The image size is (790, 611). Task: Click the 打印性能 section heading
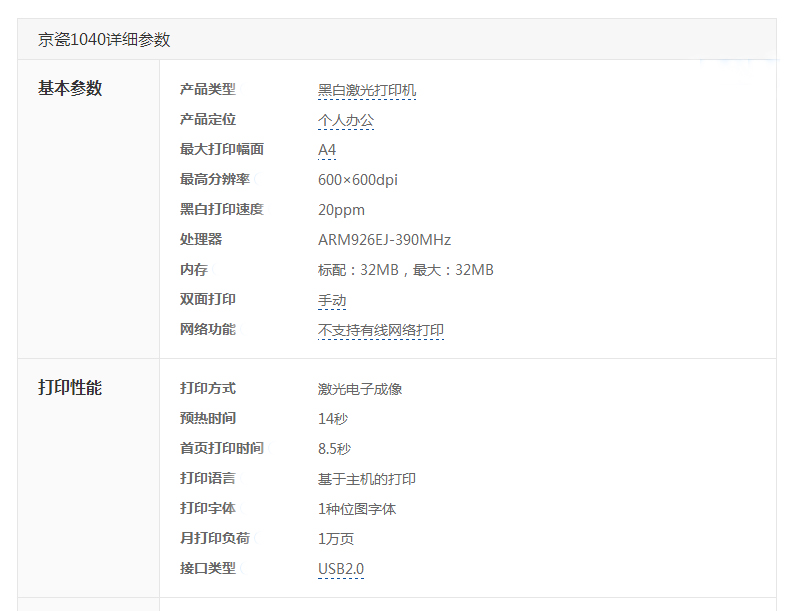click(x=70, y=388)
